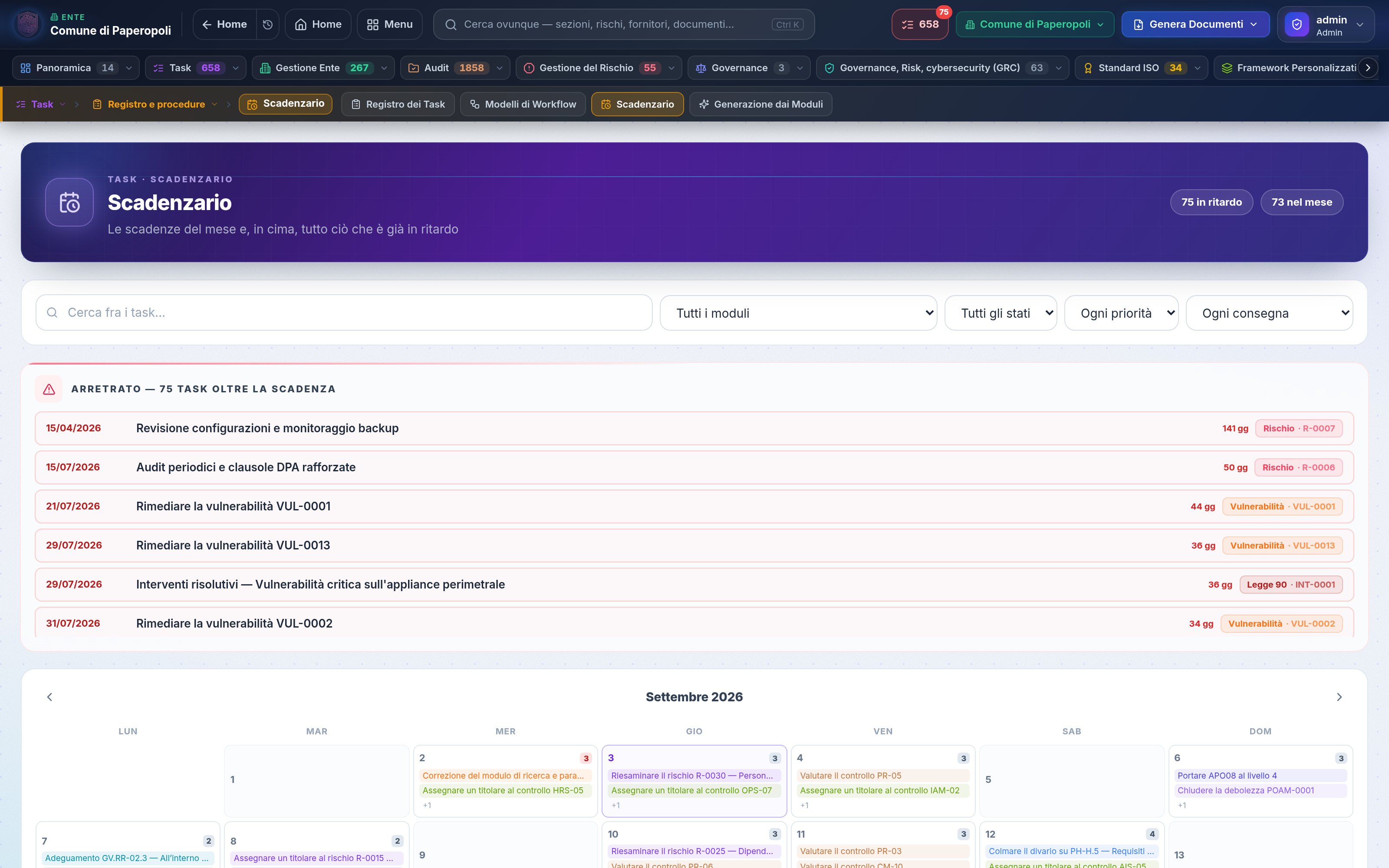Click the Comune di Paperopoli logo icon

pos(27,24)
